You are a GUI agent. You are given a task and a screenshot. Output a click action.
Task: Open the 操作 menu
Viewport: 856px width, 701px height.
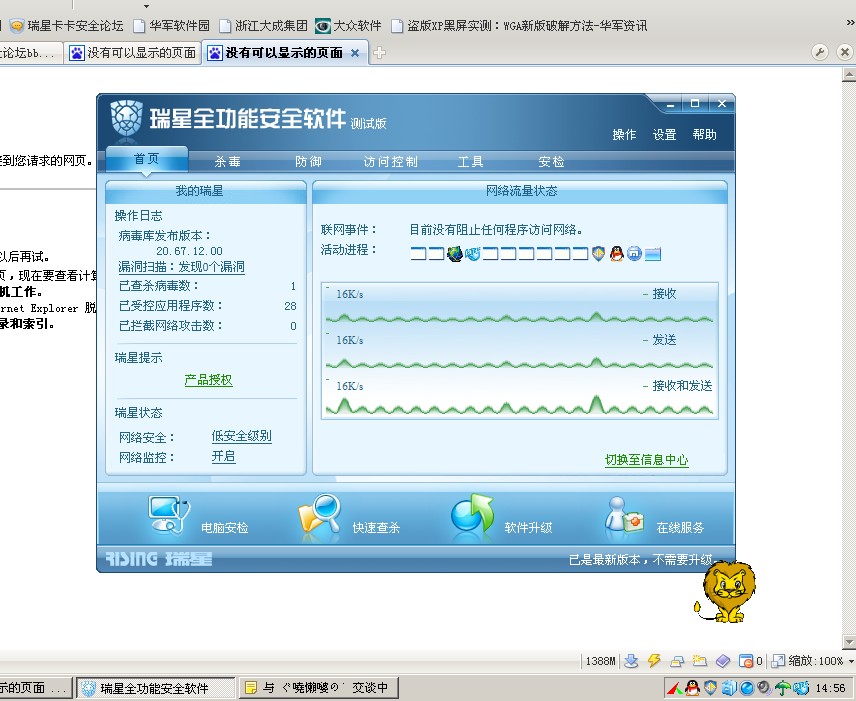tap(625, 134)
